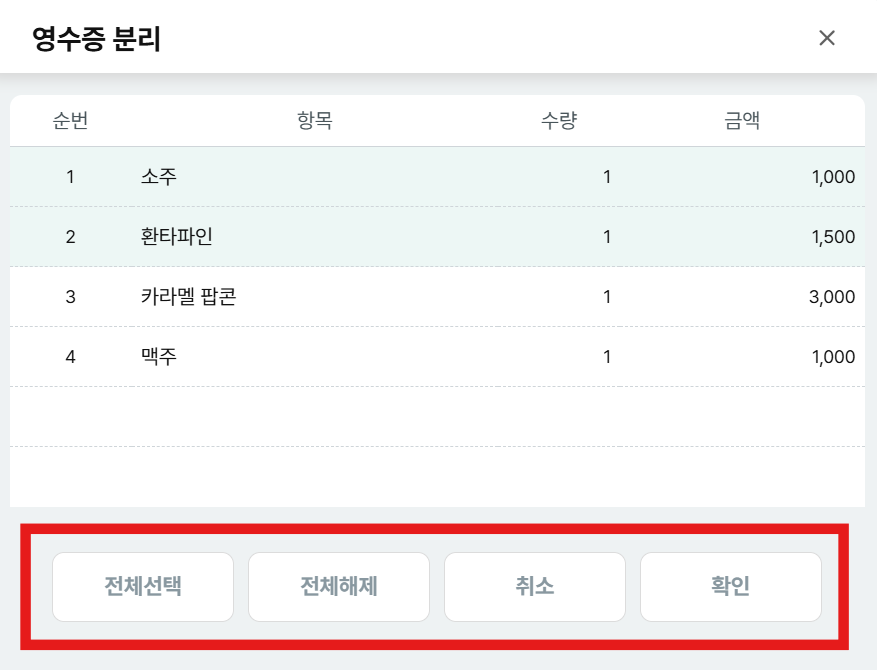
Task: Select the 환타파인 item row
Action: pyautogui.click(x=177, y=237)
